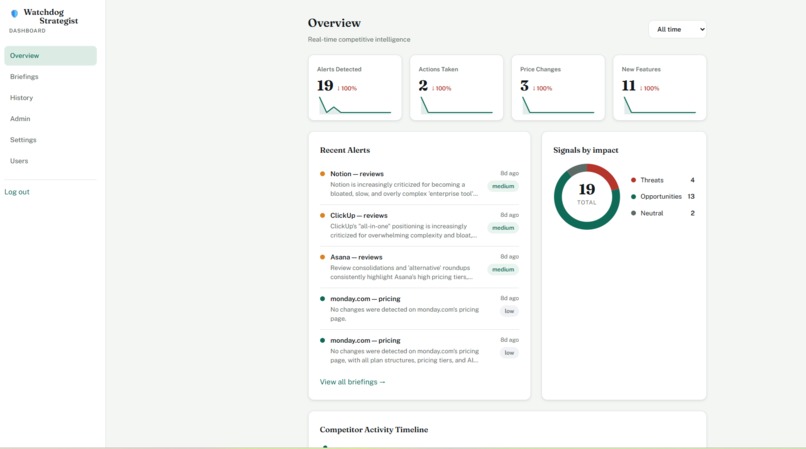Click the 8d ago timestamp on Notion alert
Screen dimensions: 806x449
point(509,173)
